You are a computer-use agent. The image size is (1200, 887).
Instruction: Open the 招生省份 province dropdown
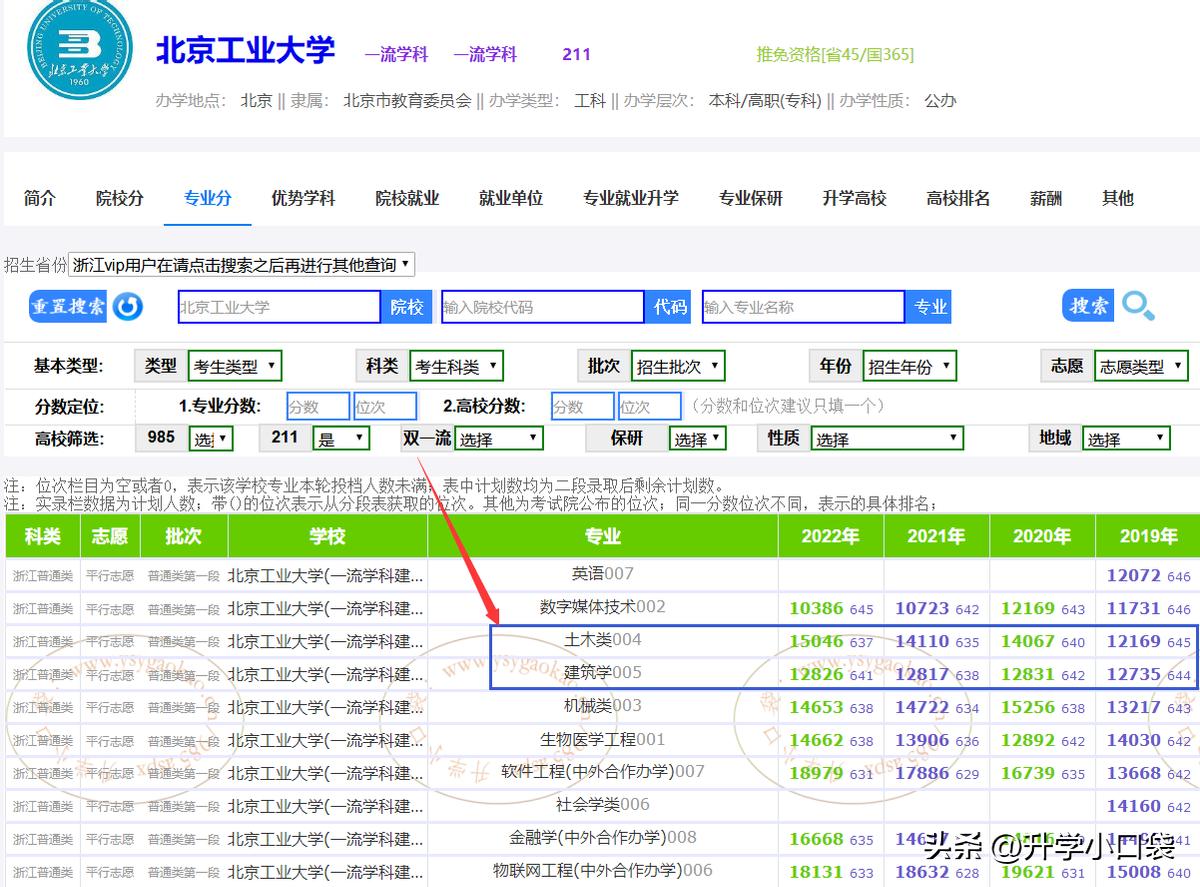(x=238, y=263)
